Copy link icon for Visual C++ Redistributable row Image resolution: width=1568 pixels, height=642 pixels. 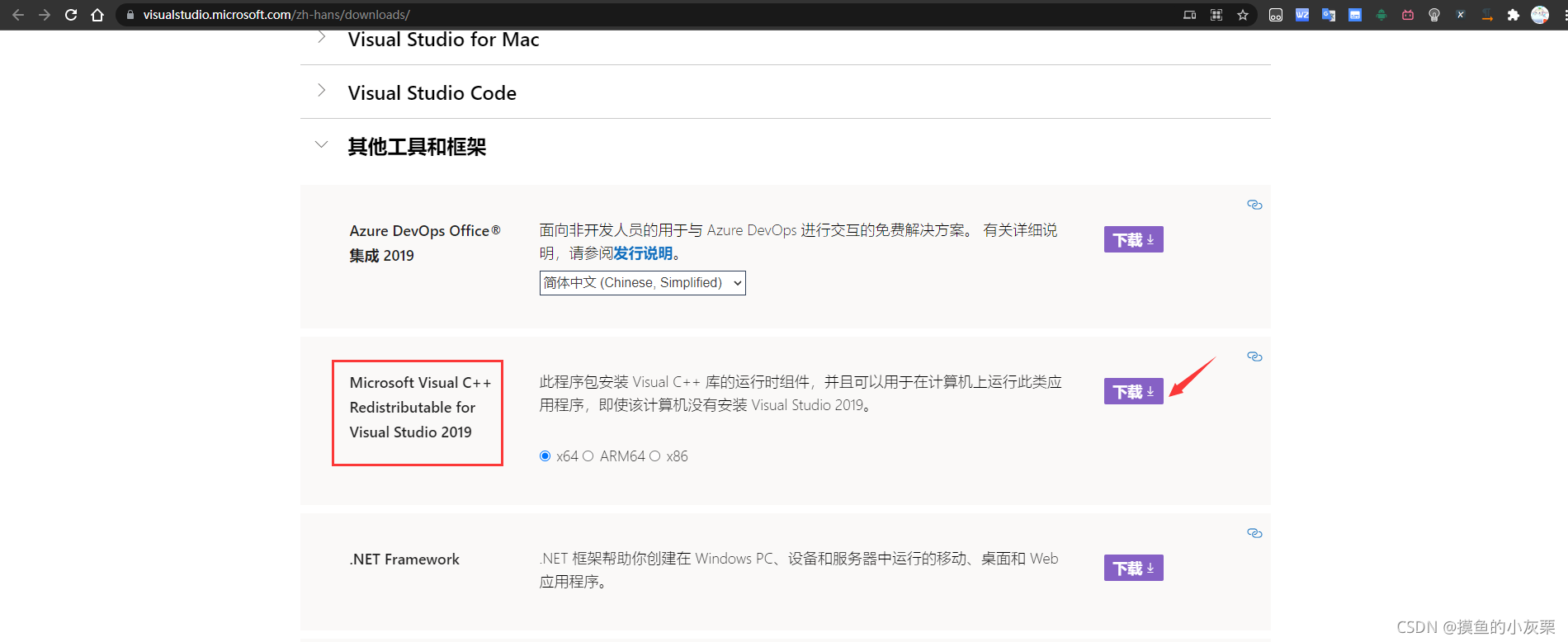tap(1254, 356)
